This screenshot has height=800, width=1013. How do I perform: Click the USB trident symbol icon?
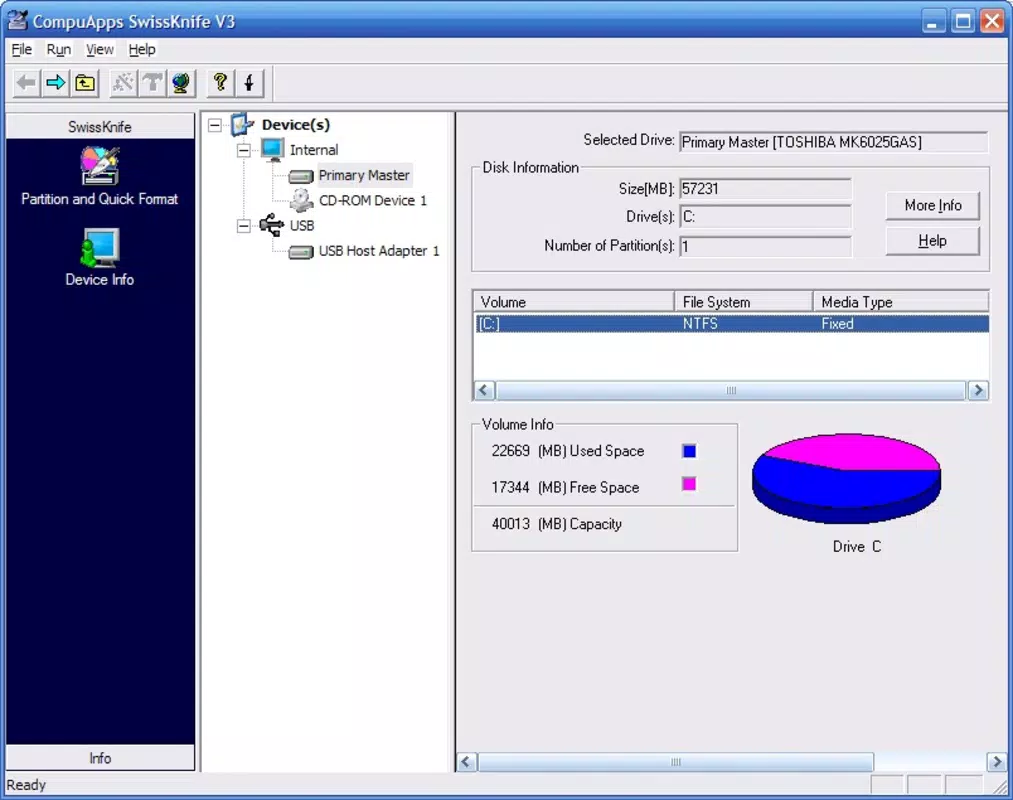272,225
